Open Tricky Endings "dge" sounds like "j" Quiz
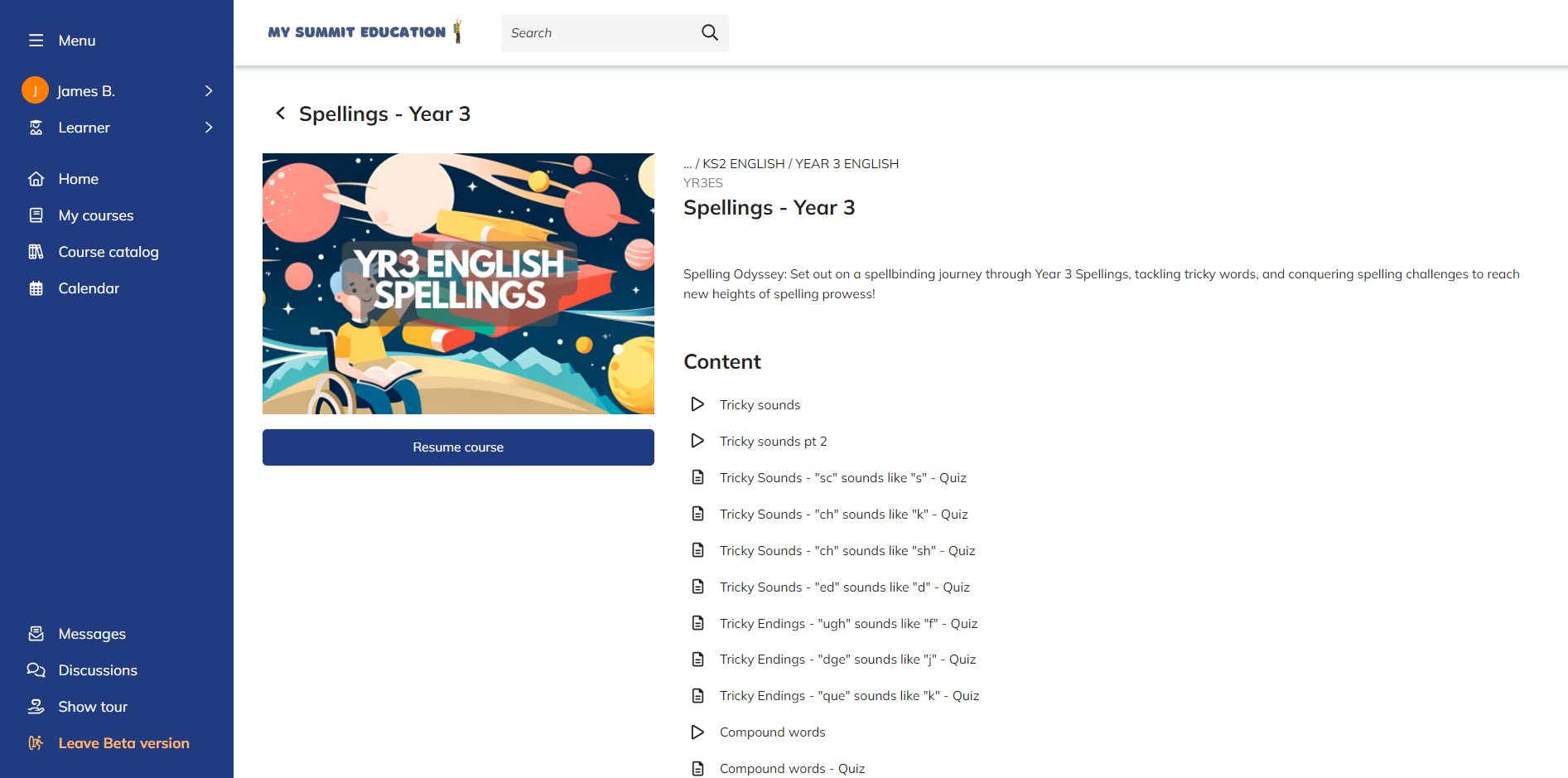The height and width of the screenshot is (778, 1568). (x=848, y=660)
